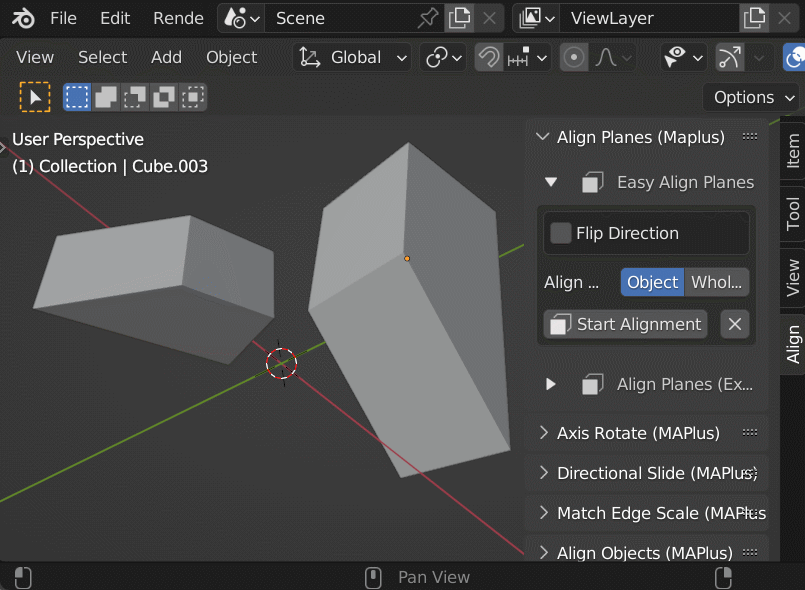805x590 pixels.
Task: Open proportional falloff curve dropdown
Action: (x=612, y=57)
